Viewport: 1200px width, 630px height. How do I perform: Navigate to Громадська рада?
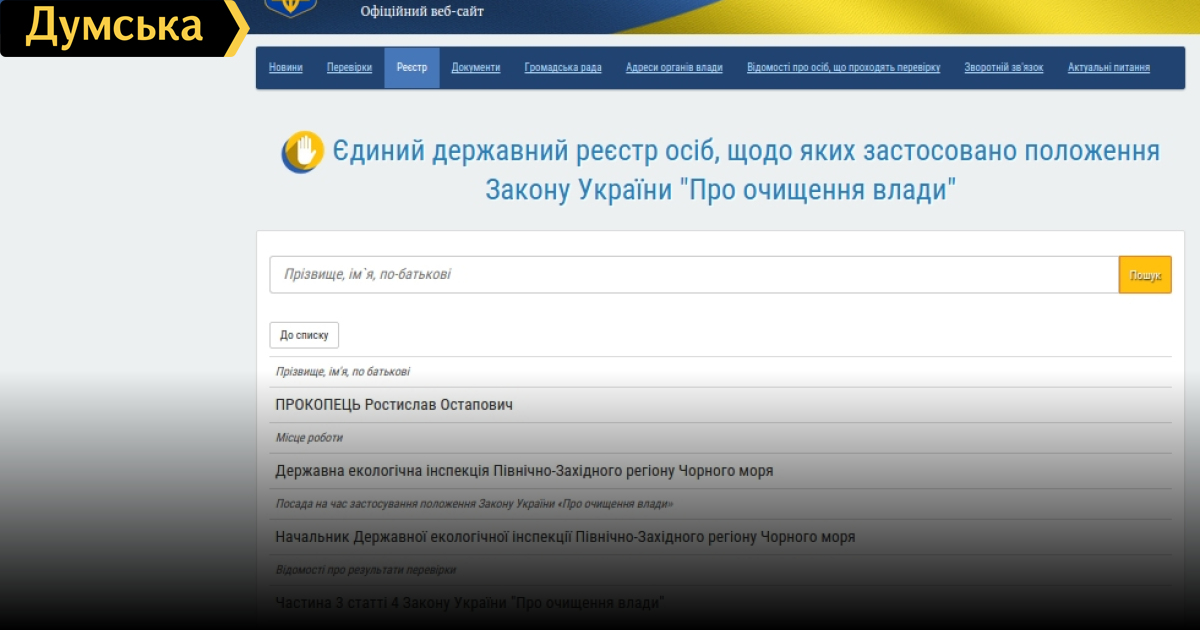pyautogui.click(x=563, y=68)
